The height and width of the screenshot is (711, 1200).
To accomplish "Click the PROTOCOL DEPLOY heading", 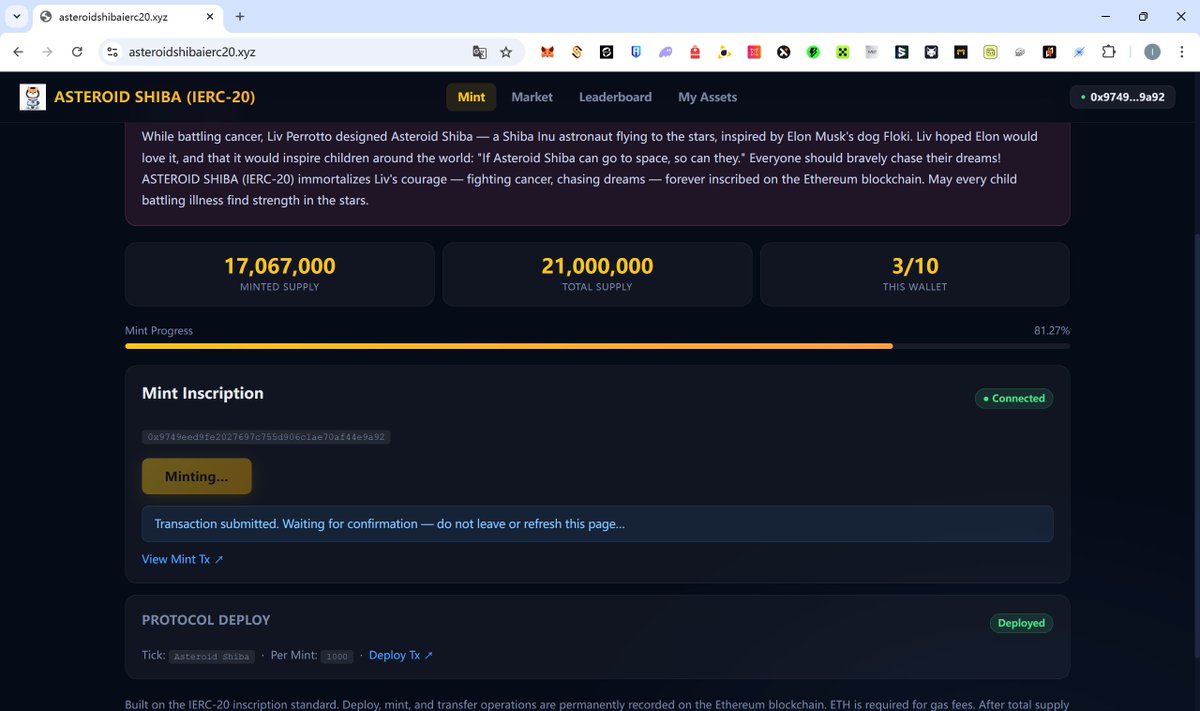I will 206,620.
